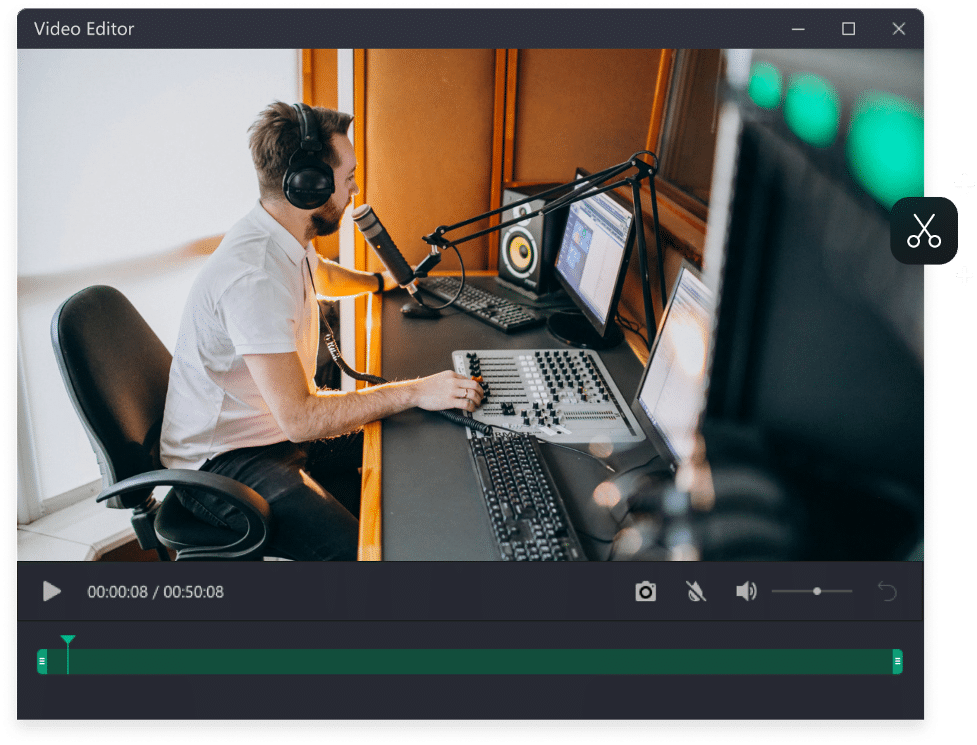
Task: Minimize the Video Editor window
Action: coord(797,29)
